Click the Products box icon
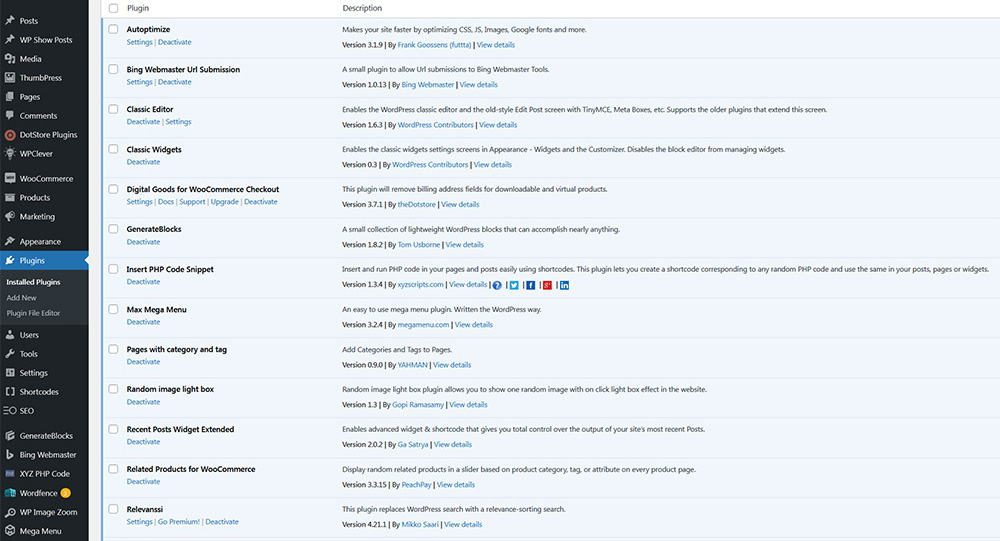Viewport: 1000px width, 541px height. point(10,198)
